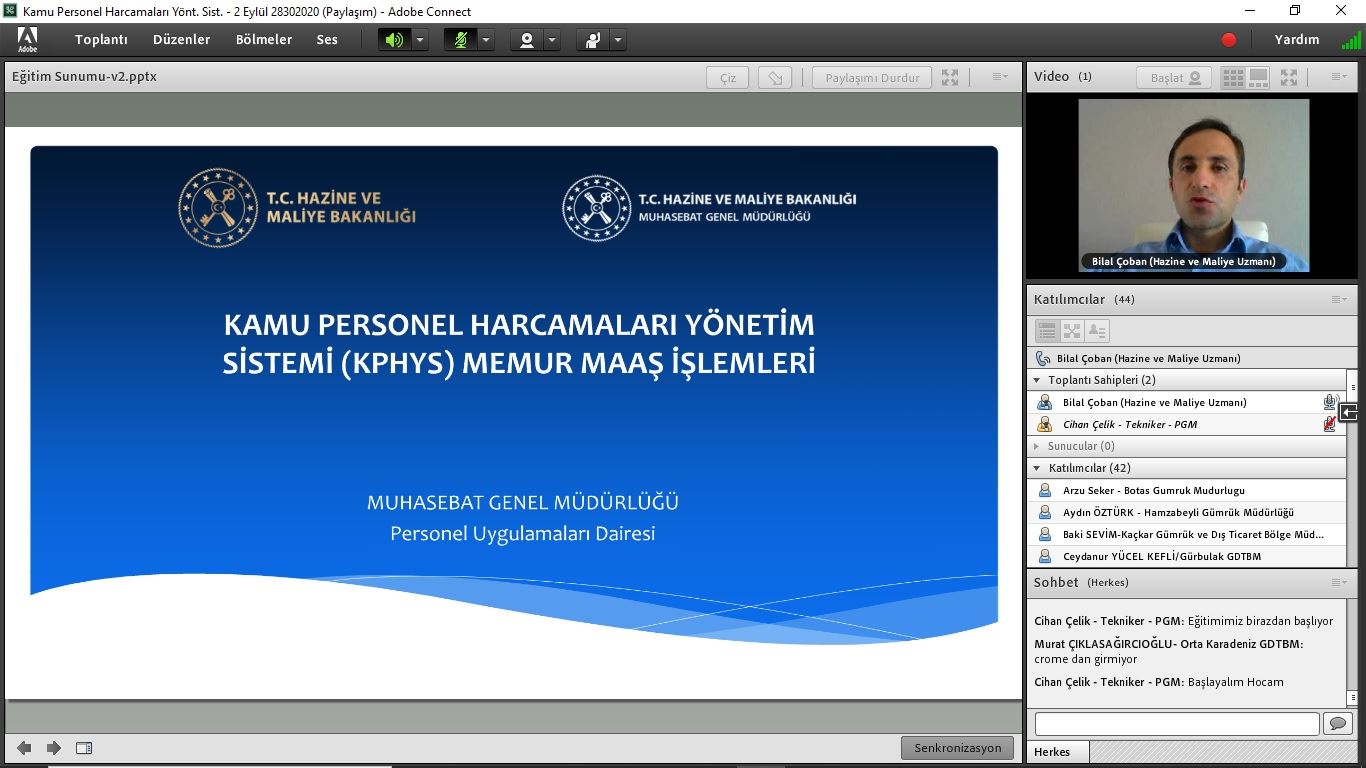Image resolution: width=1366 pixels, height=768 pixels.
Task: Open the Bölmeler menu
Action: point(264,40)
